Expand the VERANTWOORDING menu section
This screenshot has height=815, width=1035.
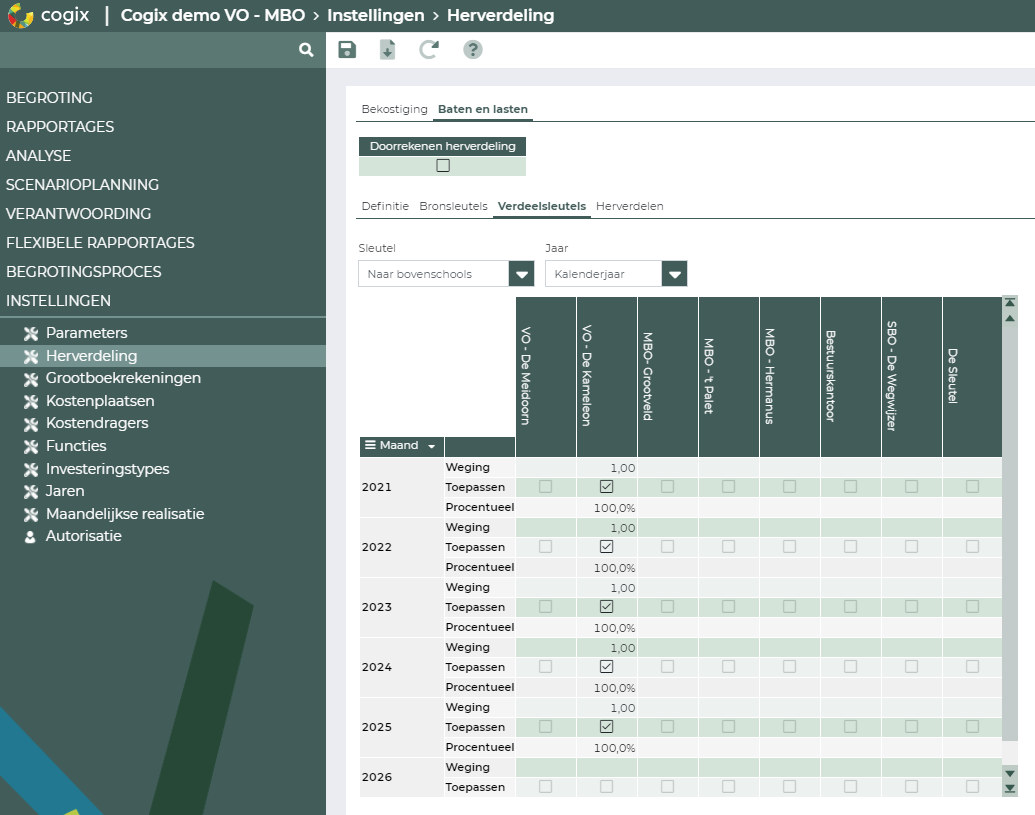point(79,214)
